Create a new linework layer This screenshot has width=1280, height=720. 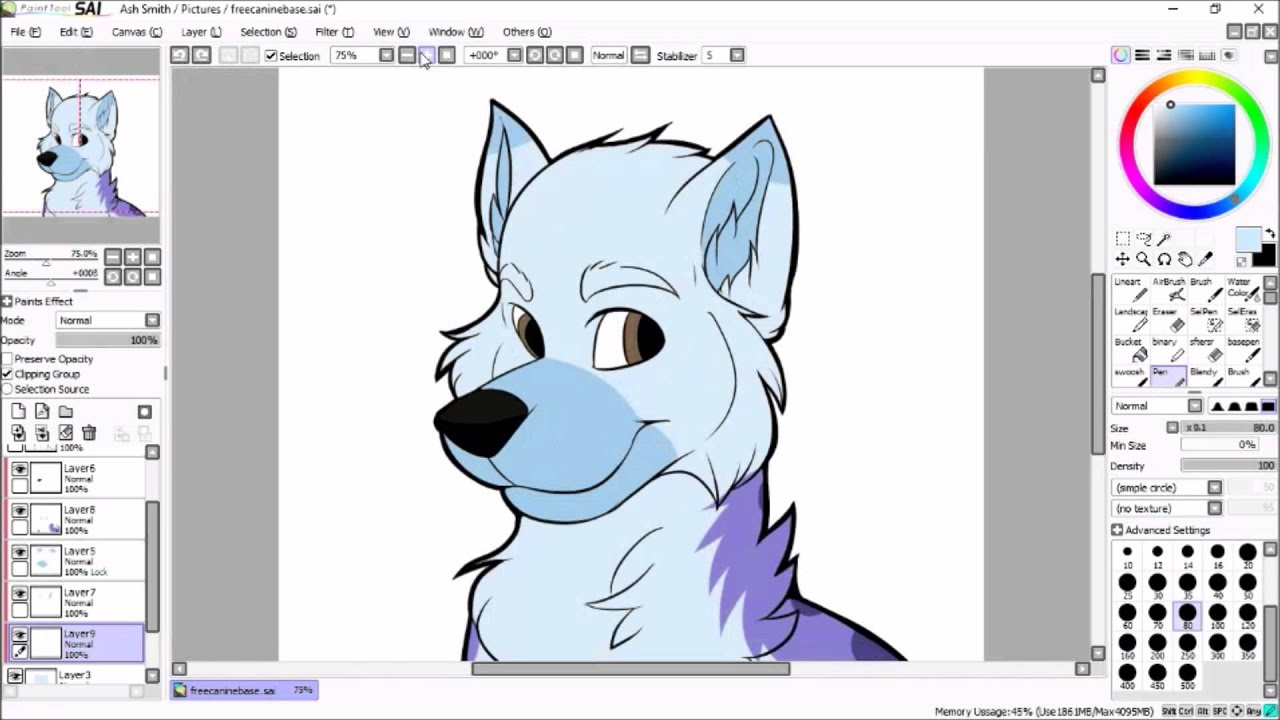[42, 411]
